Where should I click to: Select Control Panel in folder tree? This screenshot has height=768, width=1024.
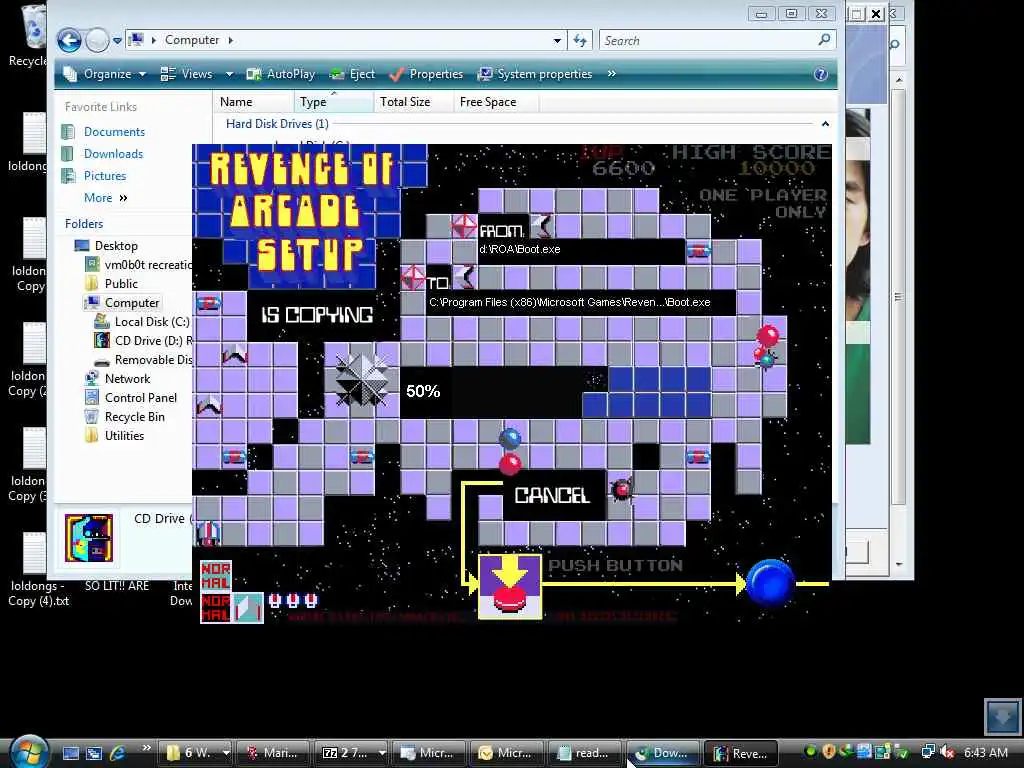[131, 398]
